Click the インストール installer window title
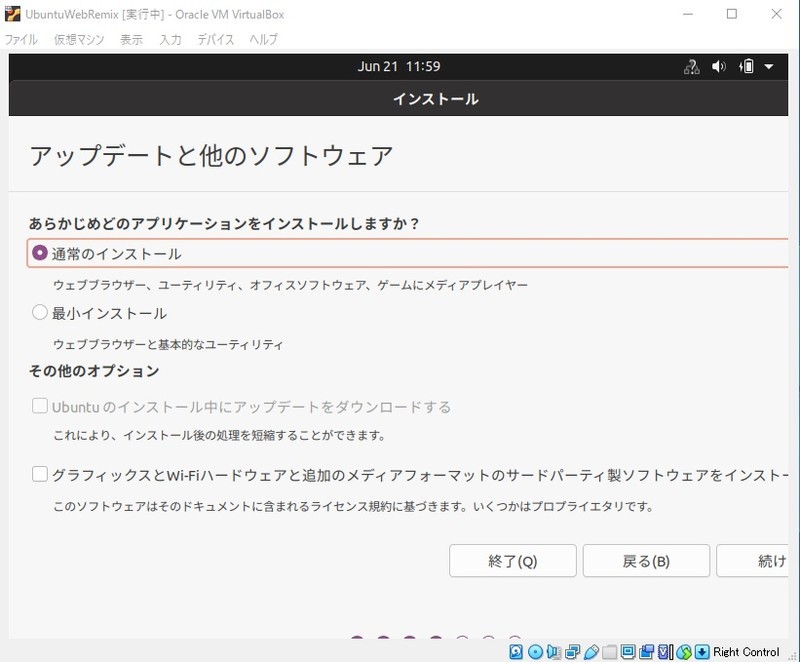 coord(436,98)
